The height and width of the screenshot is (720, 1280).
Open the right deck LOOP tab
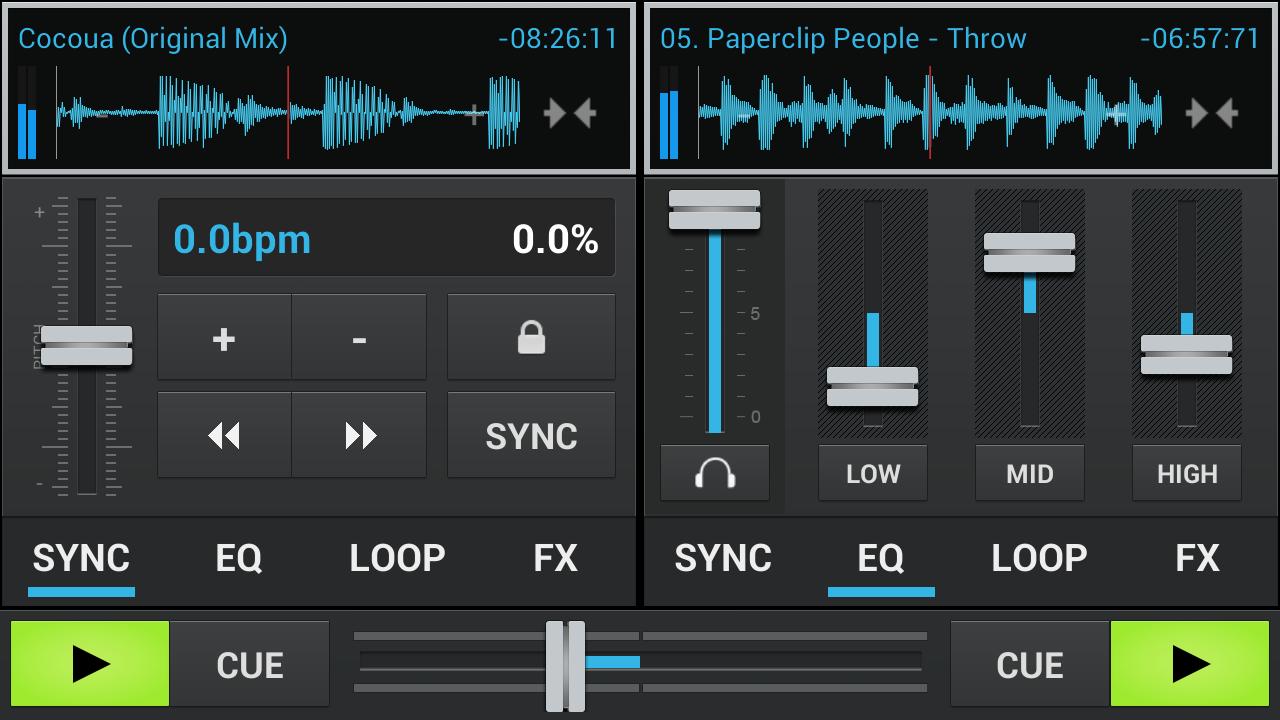pos(1039,558)
